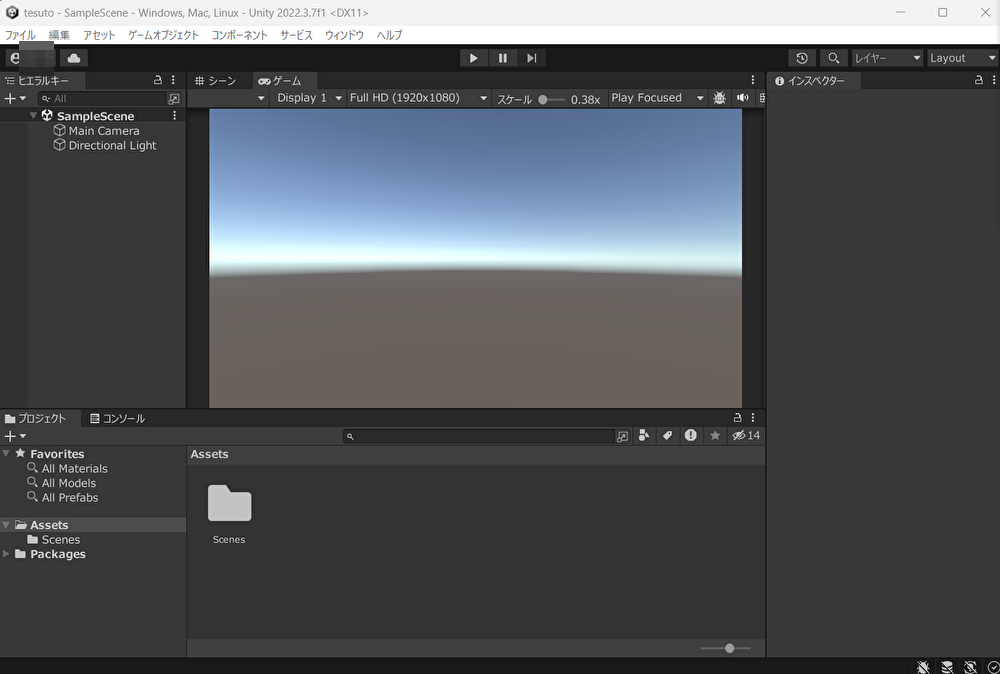Open the サービス menu
Viewport: 1000px width, 674px height.
click(297, 35)
